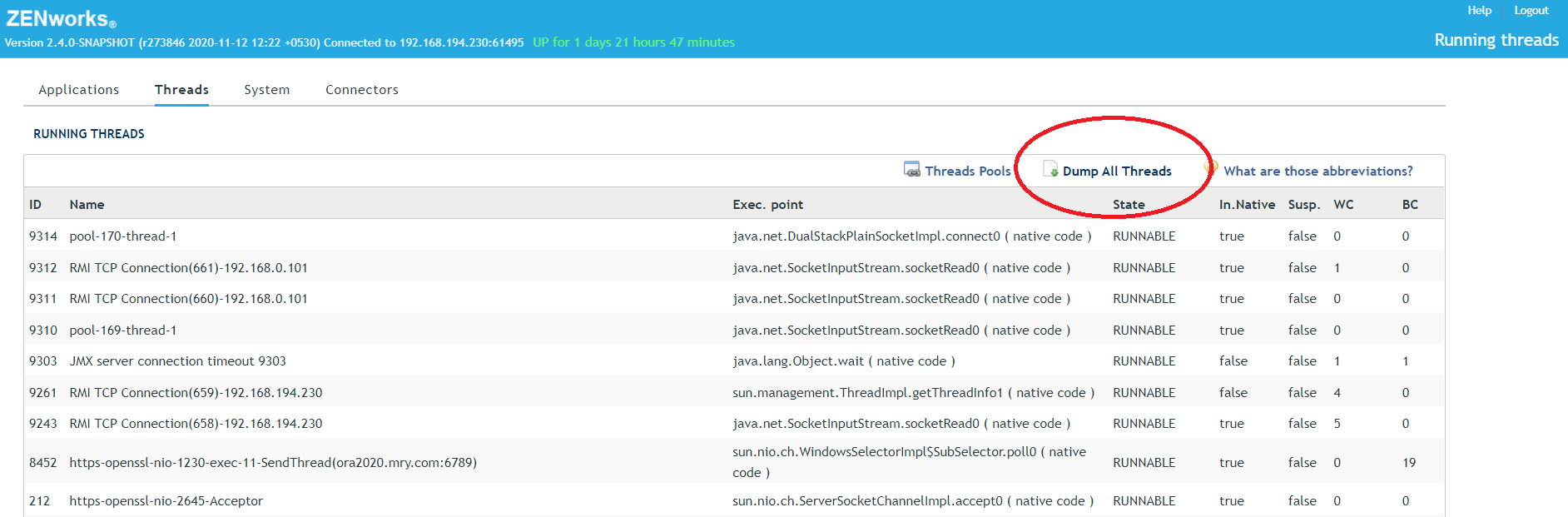The width and height of the screenshot is (1568, 517).
Task: Click Dump All Threads link
Action: [x=1117, y=171]
